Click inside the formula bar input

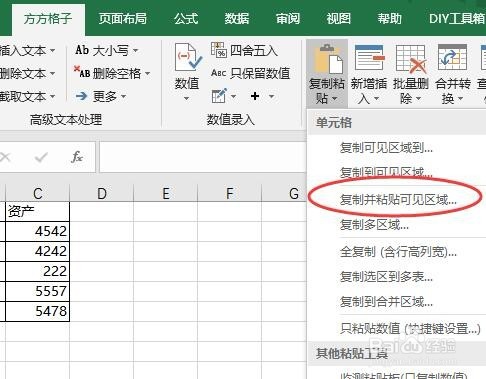pyautogui.click(x=203, y=157)
